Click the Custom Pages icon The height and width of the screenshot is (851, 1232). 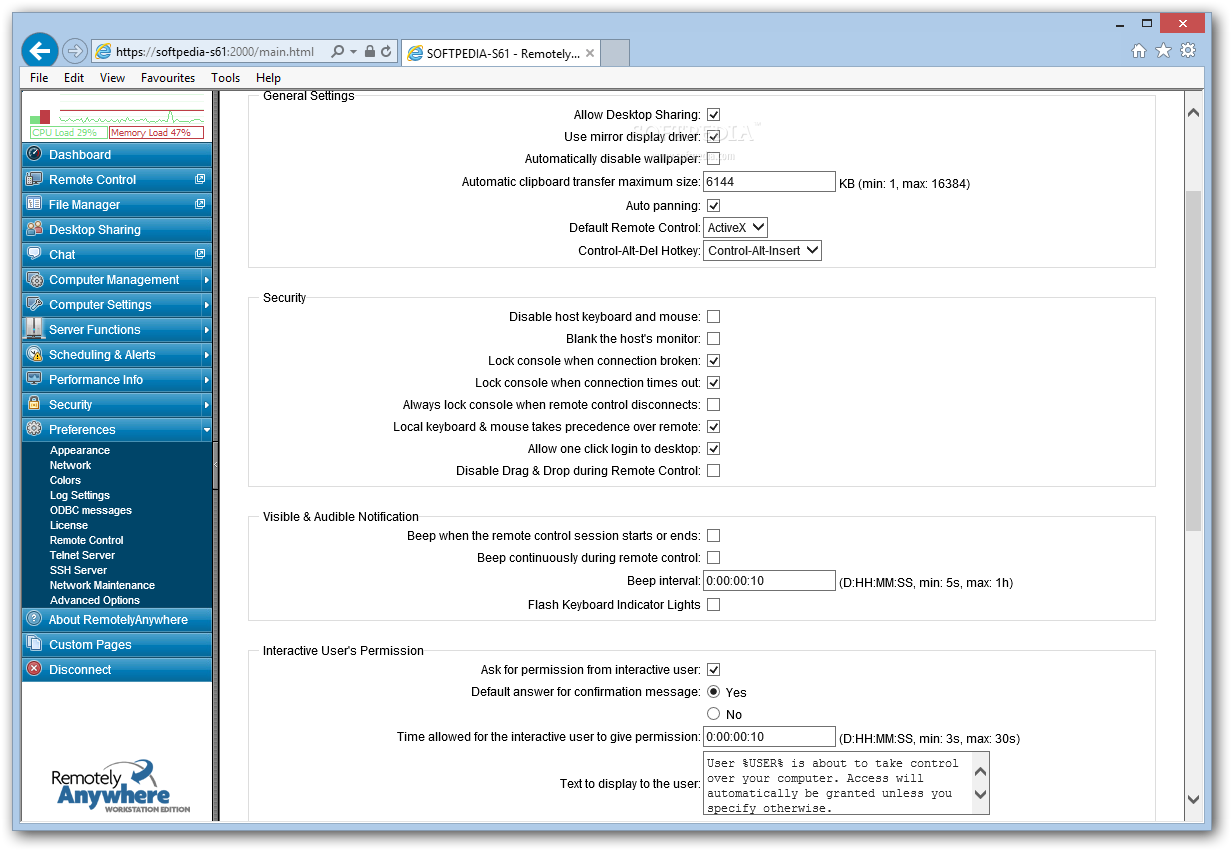point(35,644)
